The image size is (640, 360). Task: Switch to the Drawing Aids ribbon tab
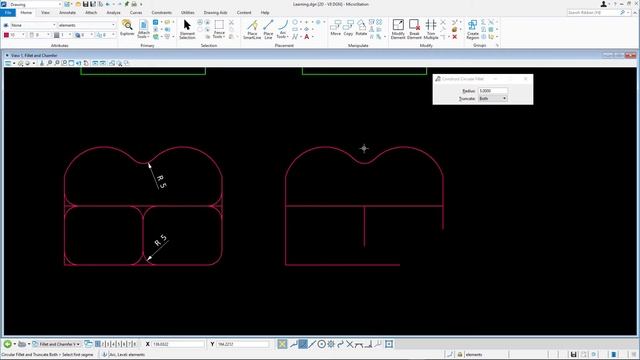[215, 13]
